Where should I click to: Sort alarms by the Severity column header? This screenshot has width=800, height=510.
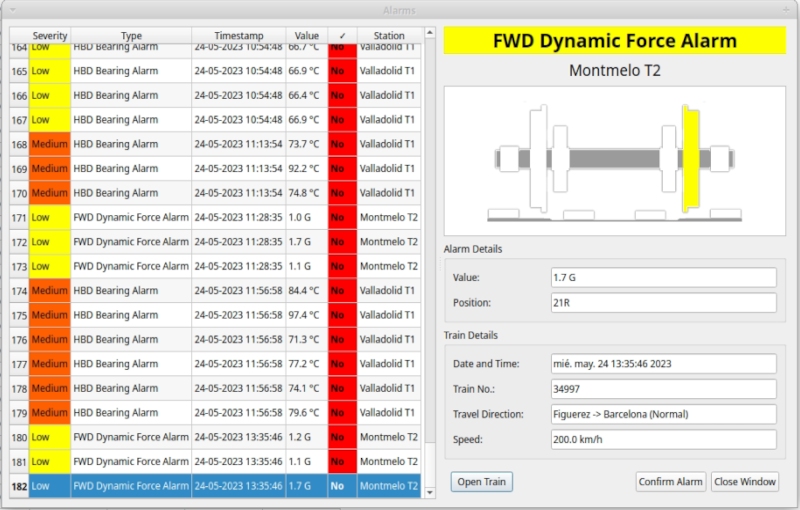49,36
